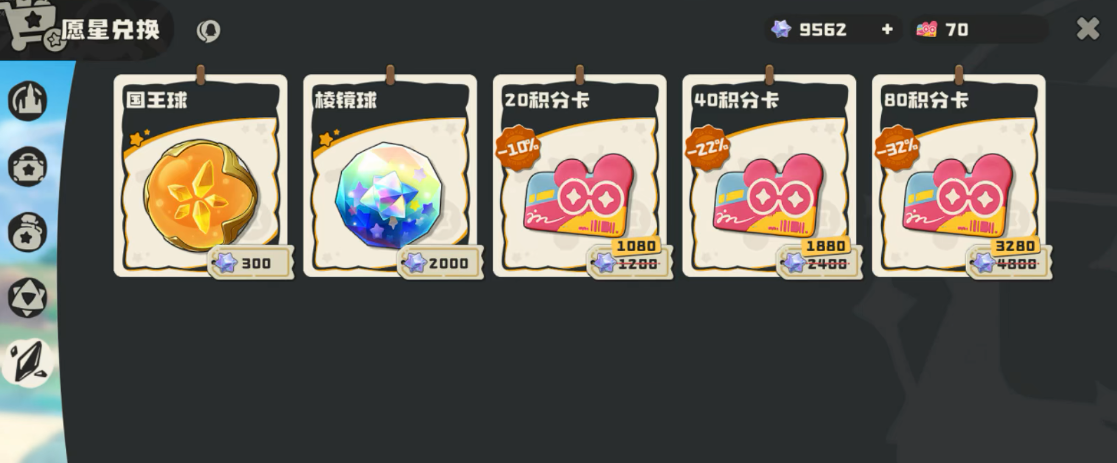This screenshot has width=1117, height=463.
Task: Open the castle category in sidebar
Action: (x=28, y=100)
